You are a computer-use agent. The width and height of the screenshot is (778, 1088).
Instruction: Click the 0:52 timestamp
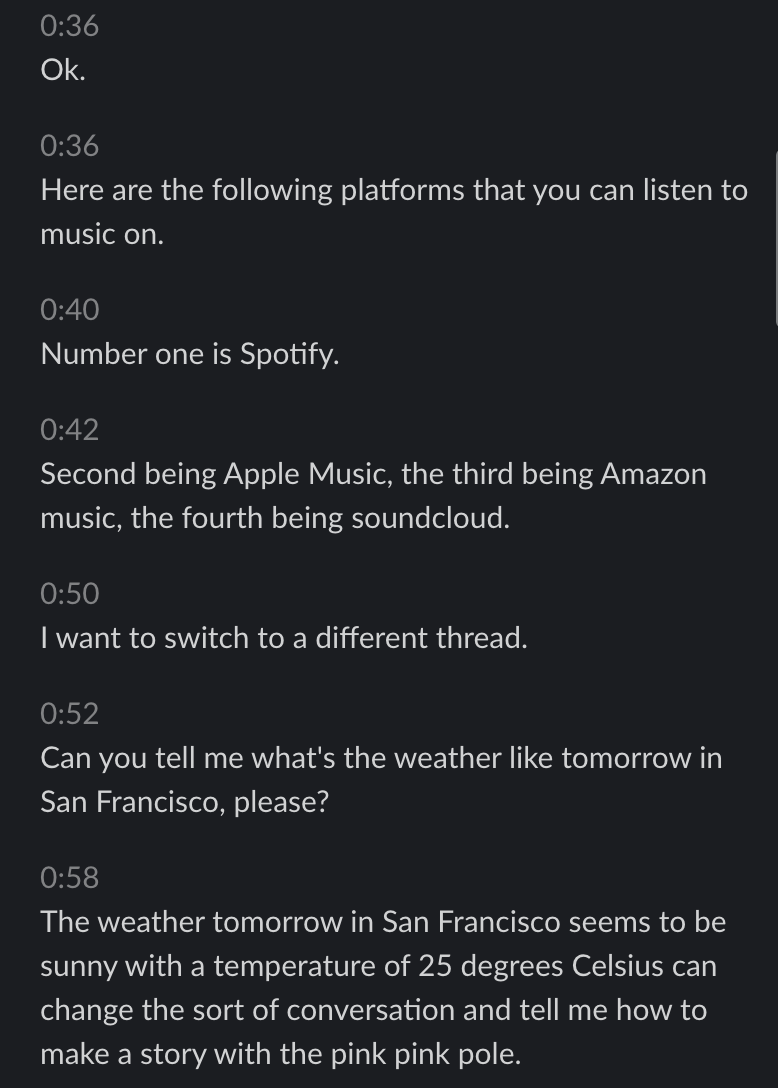[69, 714]
